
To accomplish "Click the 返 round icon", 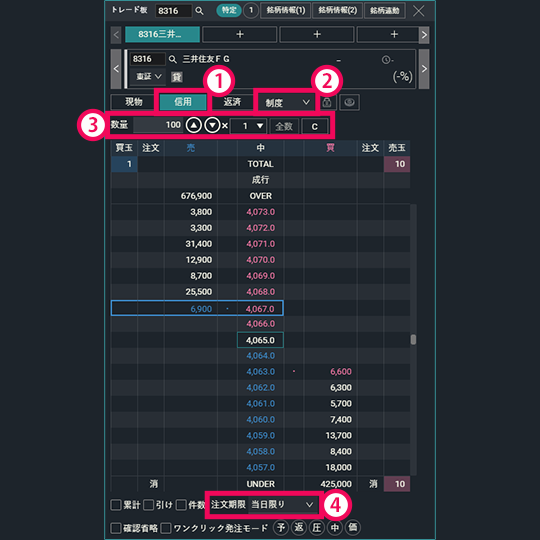I will click(x=299, y=527).
